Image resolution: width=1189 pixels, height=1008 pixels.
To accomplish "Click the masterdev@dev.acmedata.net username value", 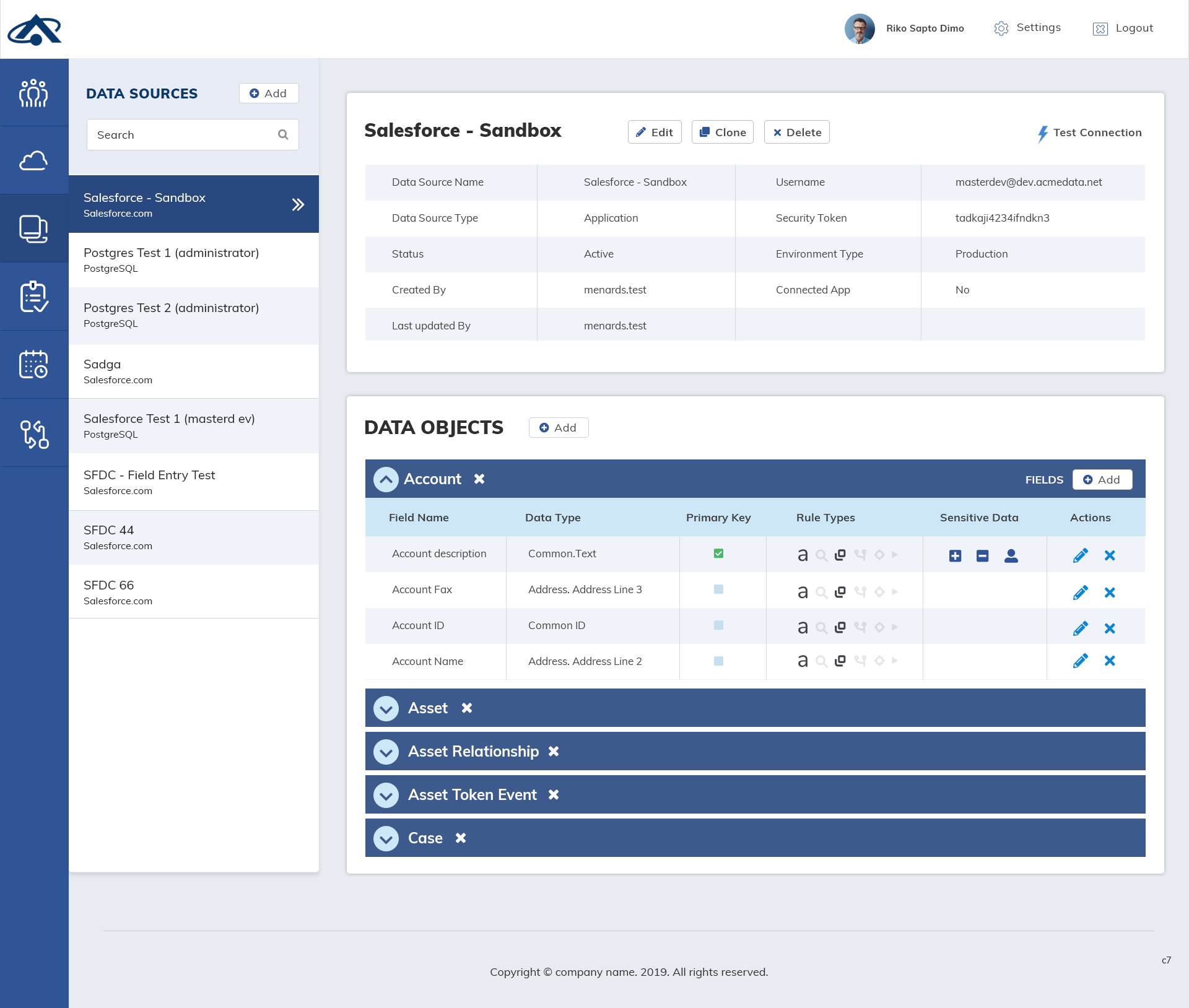I will pyautogui.click(x=1029, y=182).
